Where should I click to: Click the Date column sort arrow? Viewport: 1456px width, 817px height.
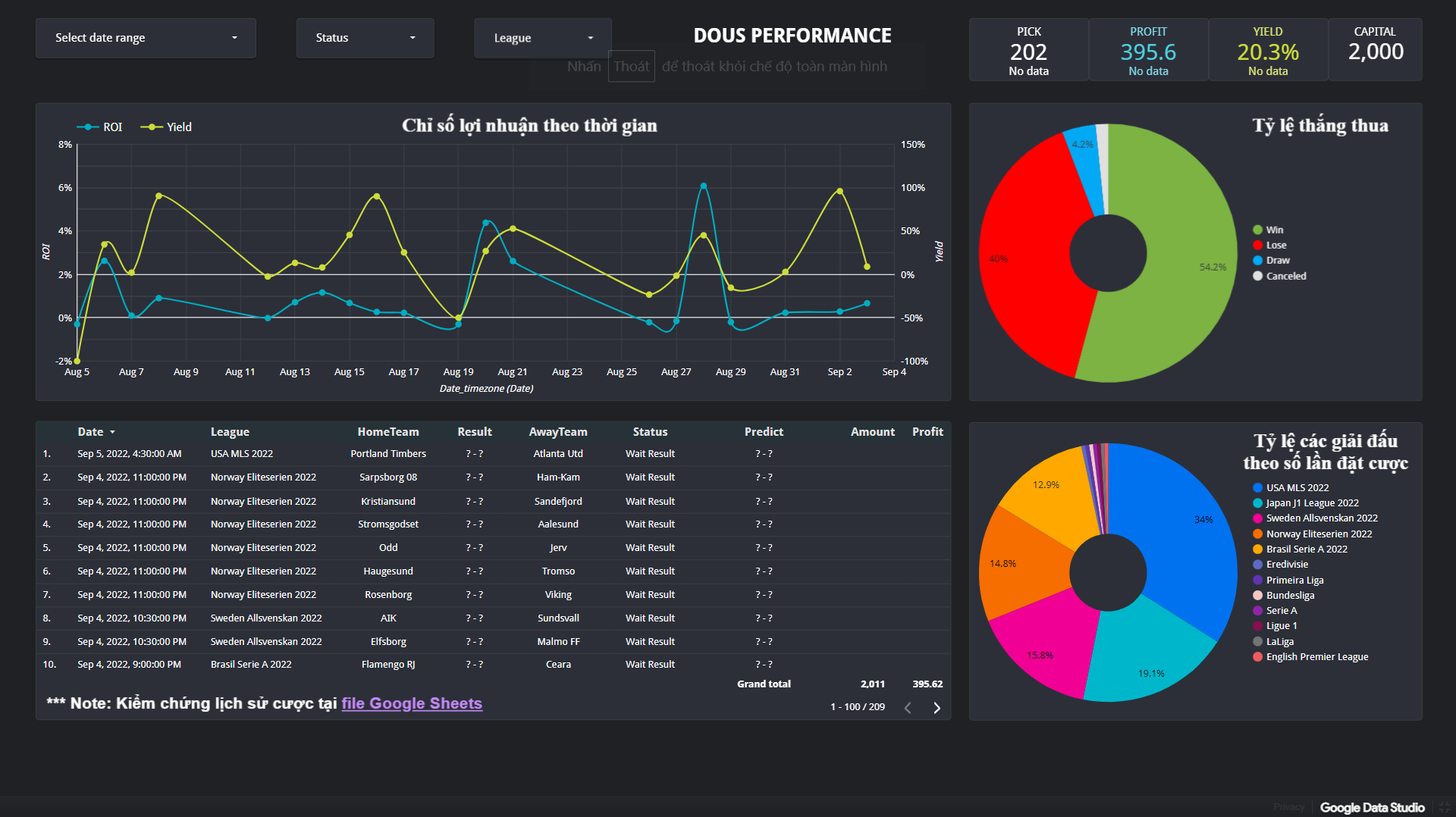pyautogui.click(x=112, y=432)
